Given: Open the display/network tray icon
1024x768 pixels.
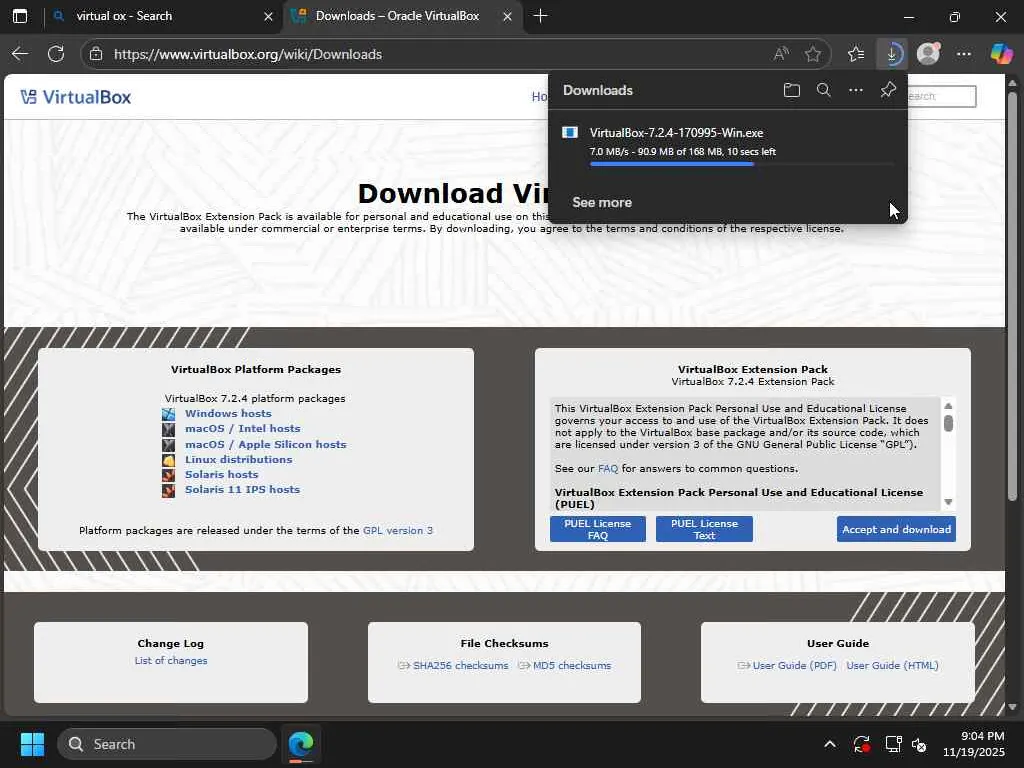Looking at the screenshot, I should (x=893, y=744).
